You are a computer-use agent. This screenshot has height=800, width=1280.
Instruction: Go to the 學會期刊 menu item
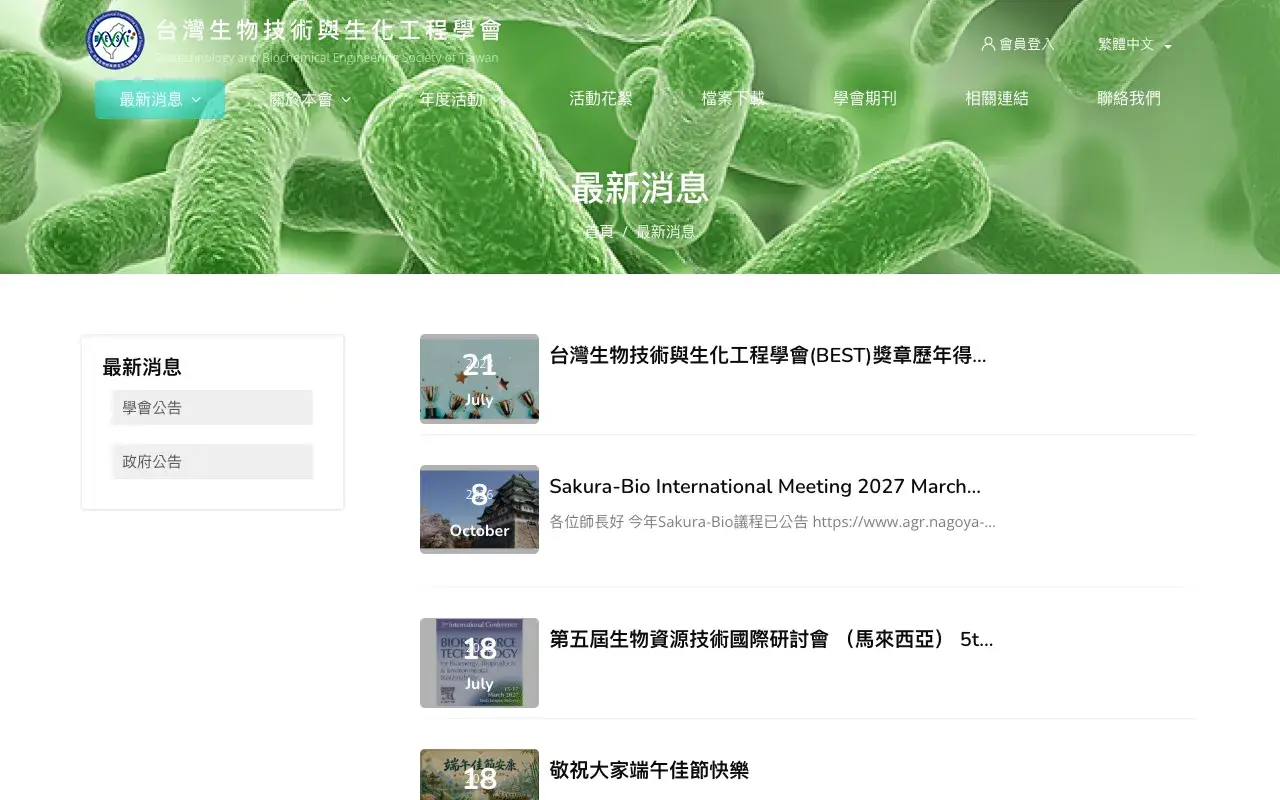tap(865, 99)
